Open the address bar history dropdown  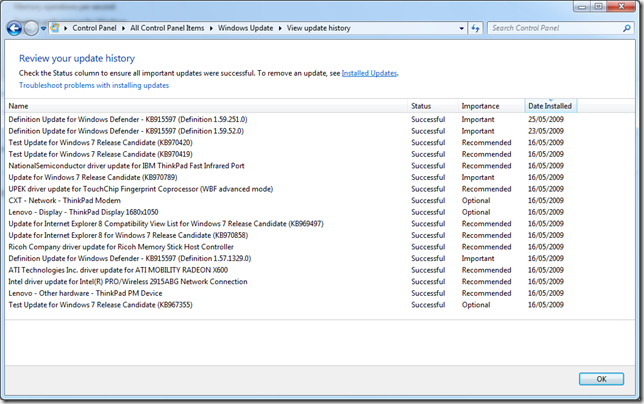(x=462, y=28)
